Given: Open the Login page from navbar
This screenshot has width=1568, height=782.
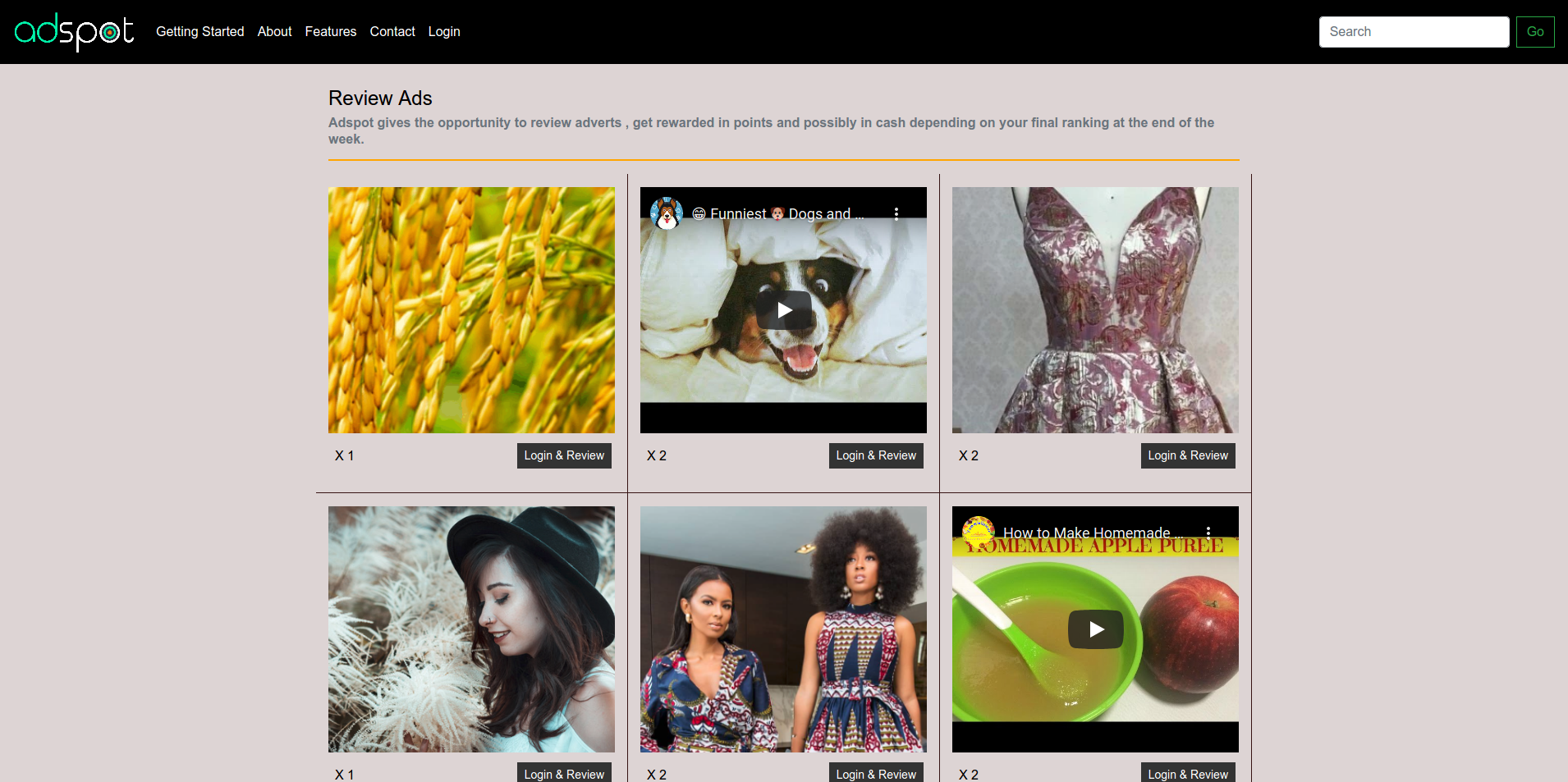Looking at the screenshot, I should [444, 32].
